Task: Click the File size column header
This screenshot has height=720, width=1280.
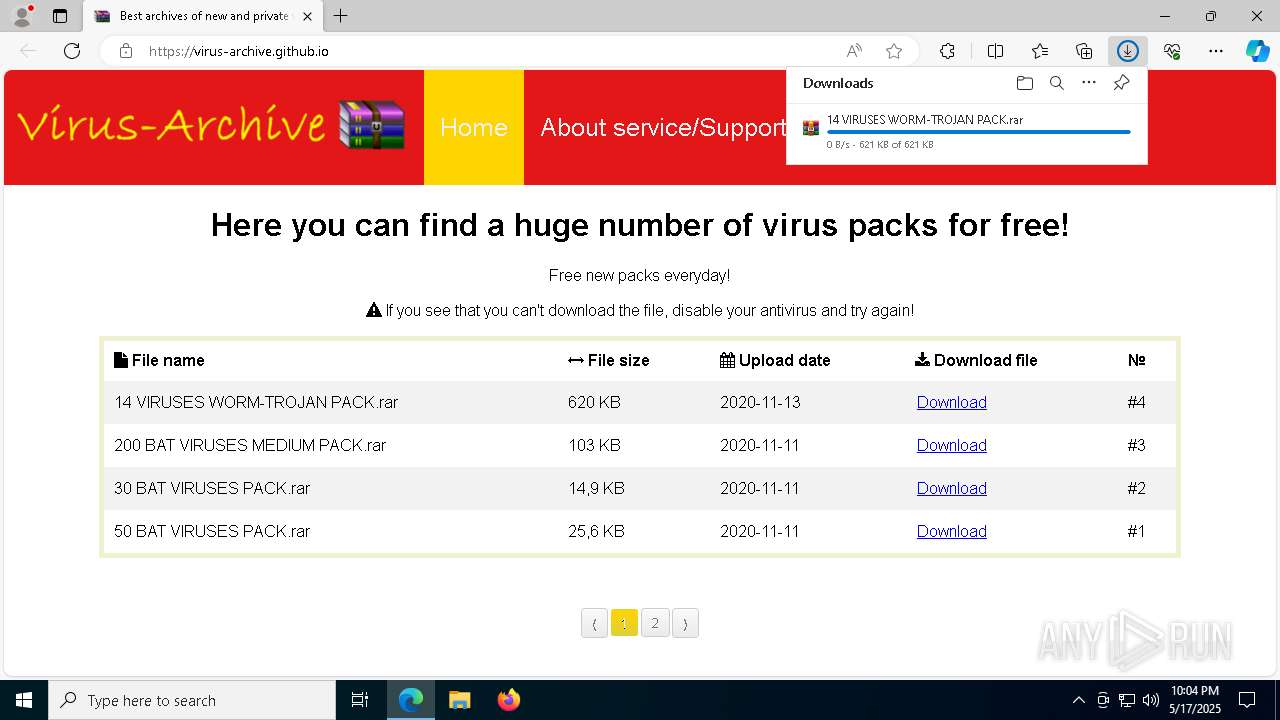Action: 608,360
